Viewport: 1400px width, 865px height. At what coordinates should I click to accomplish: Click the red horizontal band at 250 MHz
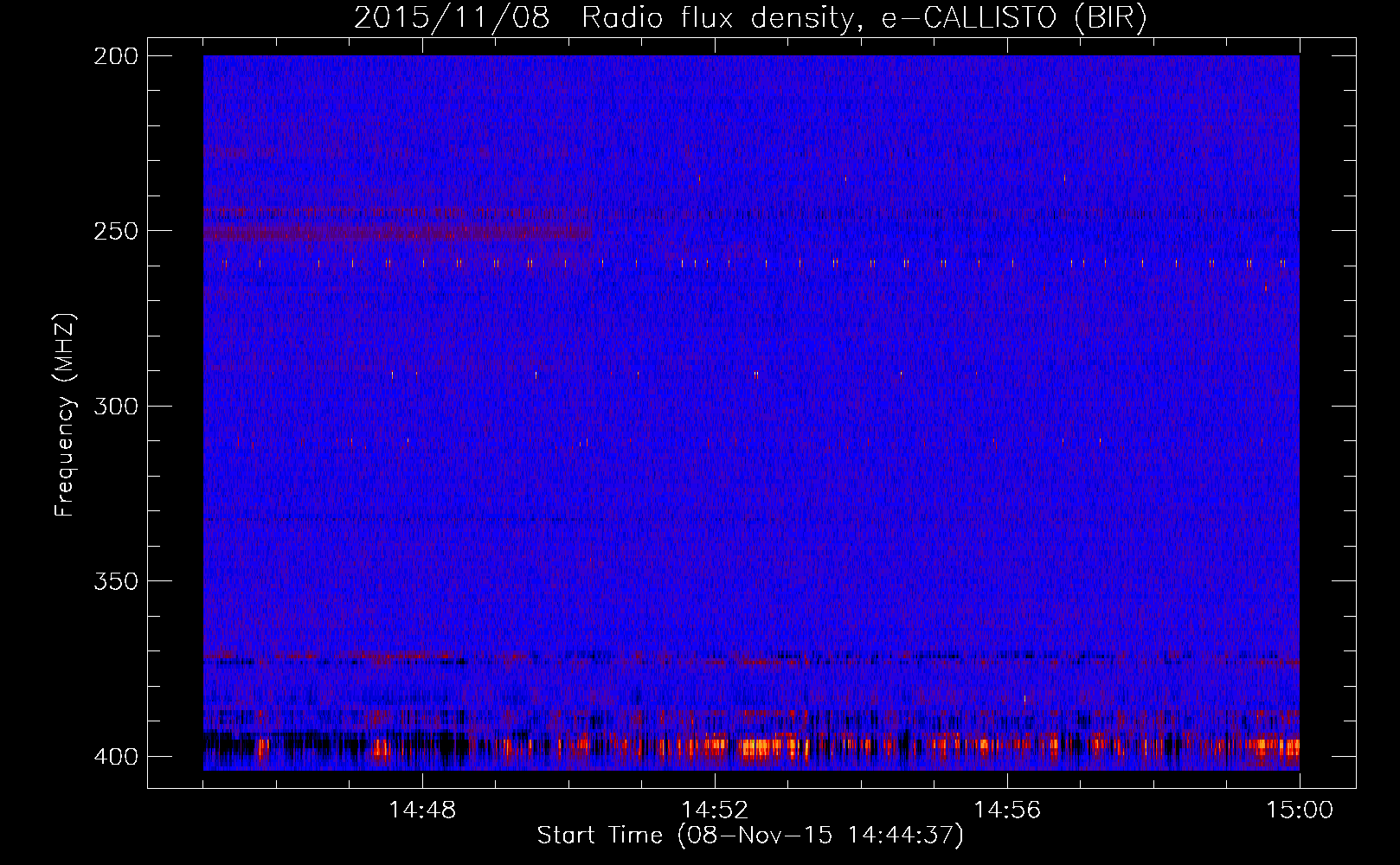398,232
